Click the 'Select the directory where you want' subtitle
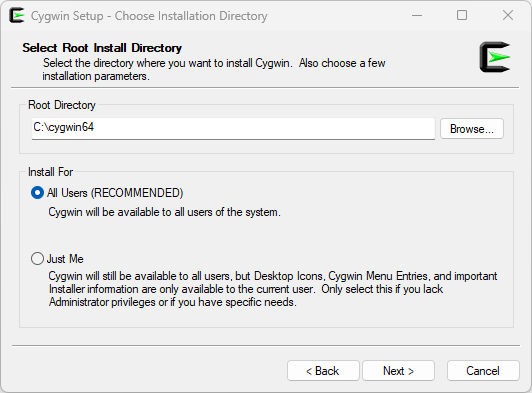The width and height of the screenshot is (532, 393). click(214, 69)
